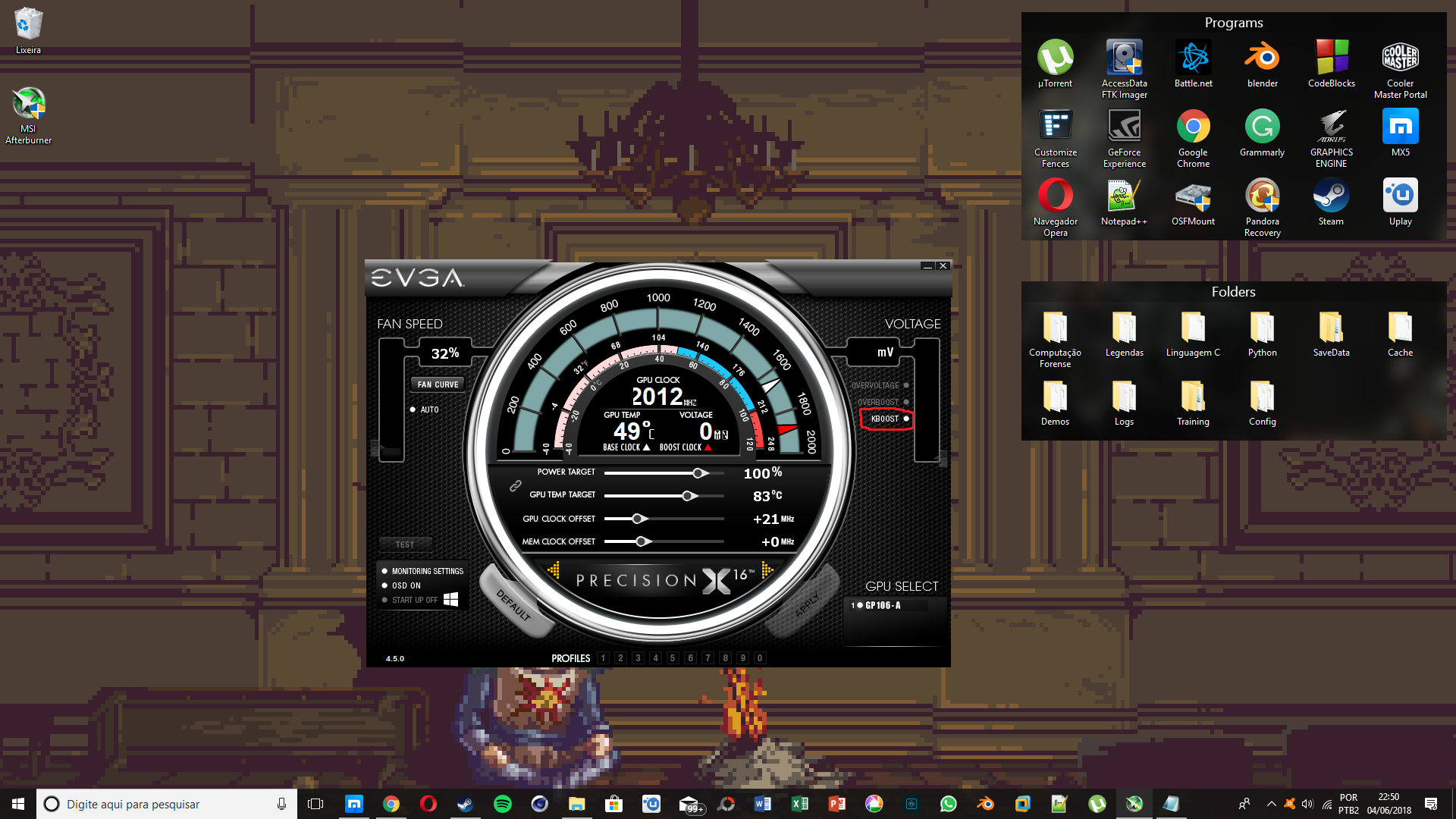Launch the GeForce Experience icon
1456x819 pixels.
pos(1124,138)
